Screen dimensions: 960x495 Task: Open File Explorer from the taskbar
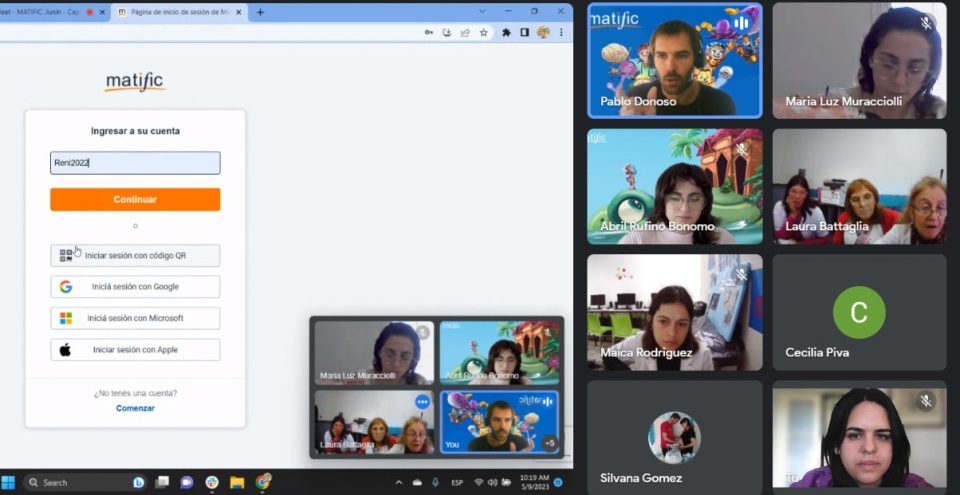click(x=237, y=482)
